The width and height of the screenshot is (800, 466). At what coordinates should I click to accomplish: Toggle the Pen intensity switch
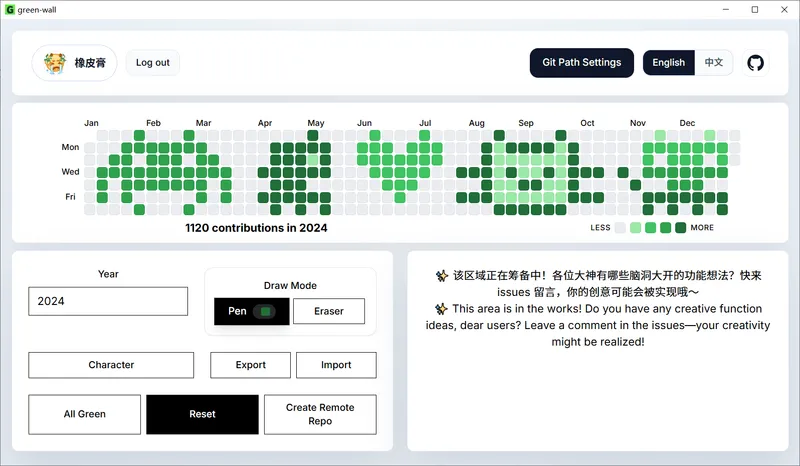[265, 311]
